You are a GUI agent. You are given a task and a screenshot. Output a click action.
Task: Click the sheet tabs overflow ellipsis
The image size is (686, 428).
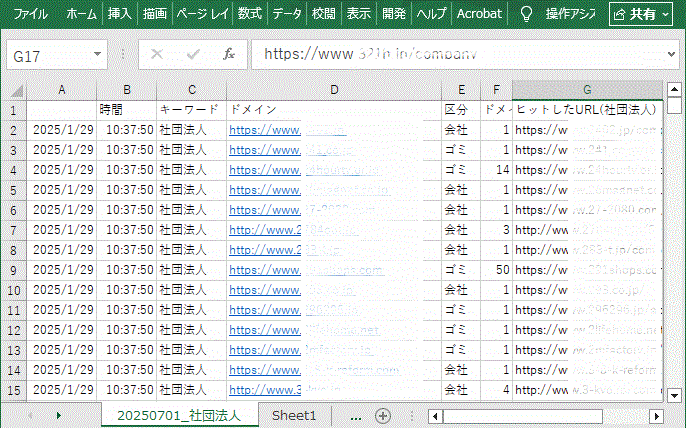(x=356, y=417)
